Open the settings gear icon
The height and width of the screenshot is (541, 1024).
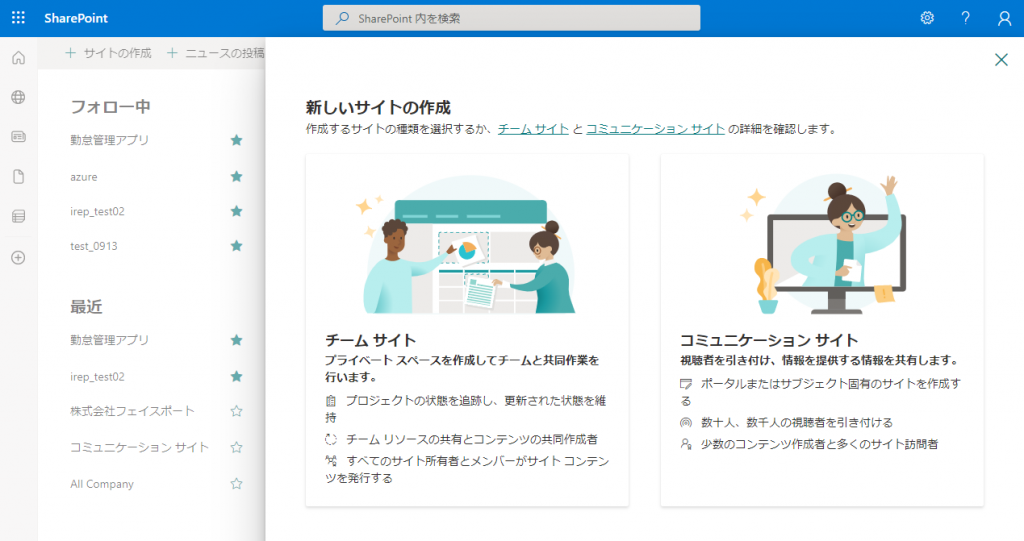(x=927, y=18)
